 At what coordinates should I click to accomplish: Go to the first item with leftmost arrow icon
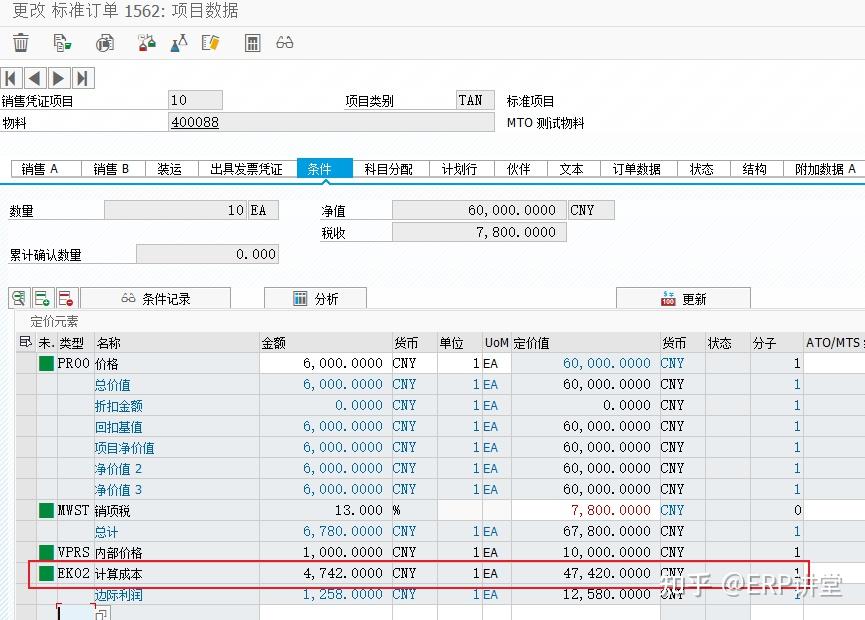point(10,77)
